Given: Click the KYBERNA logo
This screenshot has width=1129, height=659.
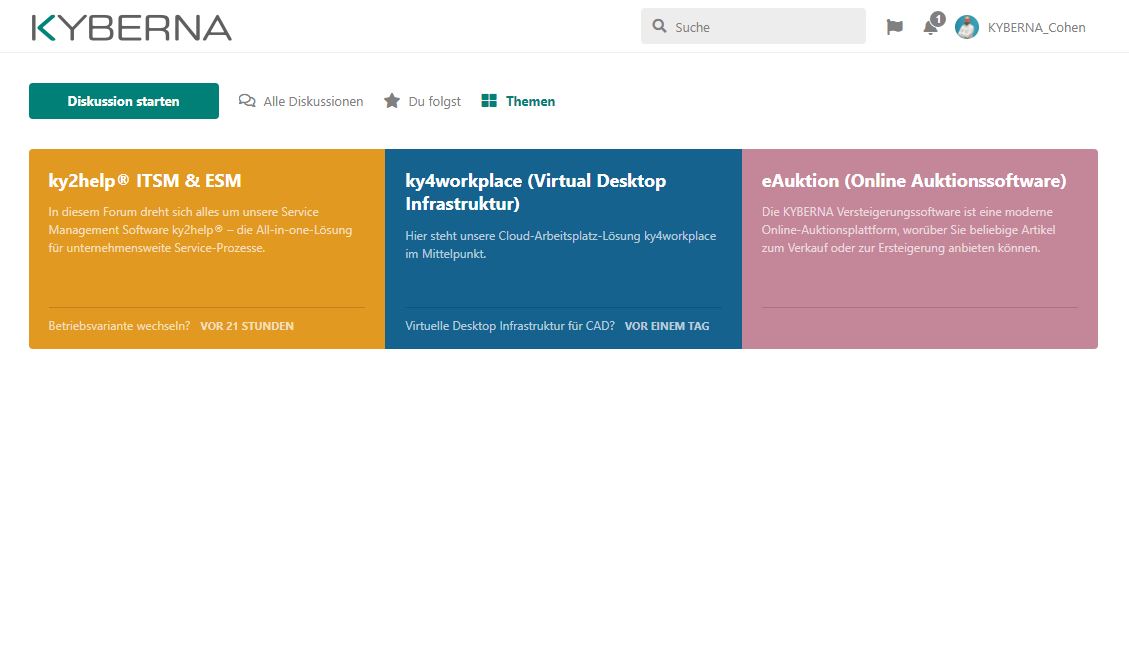Looking at the screenshot, I should (x=132, y=27).
